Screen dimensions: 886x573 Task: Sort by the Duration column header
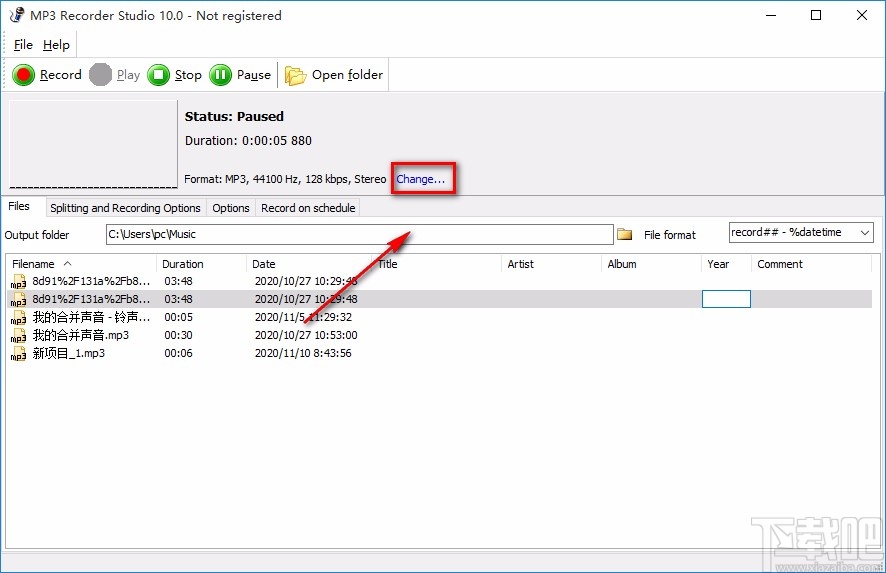(201, 264)
